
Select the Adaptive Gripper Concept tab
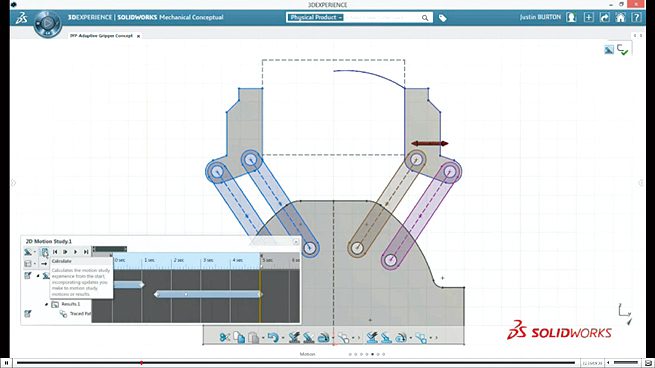pos(102,36)
